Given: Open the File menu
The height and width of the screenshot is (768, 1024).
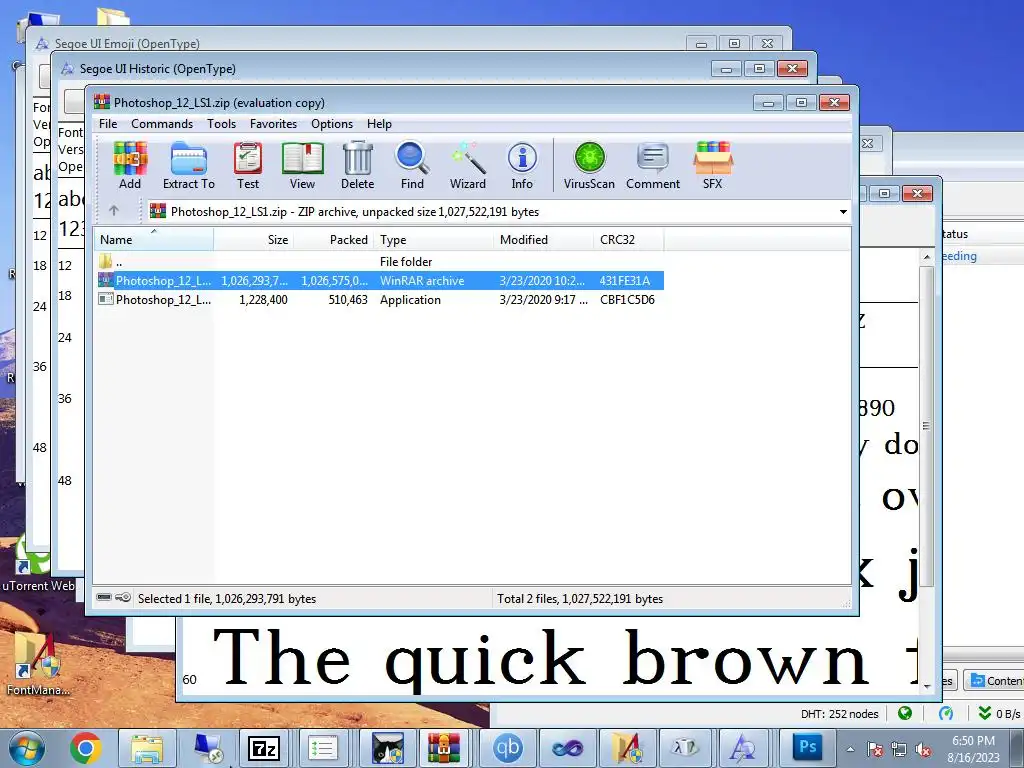Looking at the screenshot, I should [108, 123].
